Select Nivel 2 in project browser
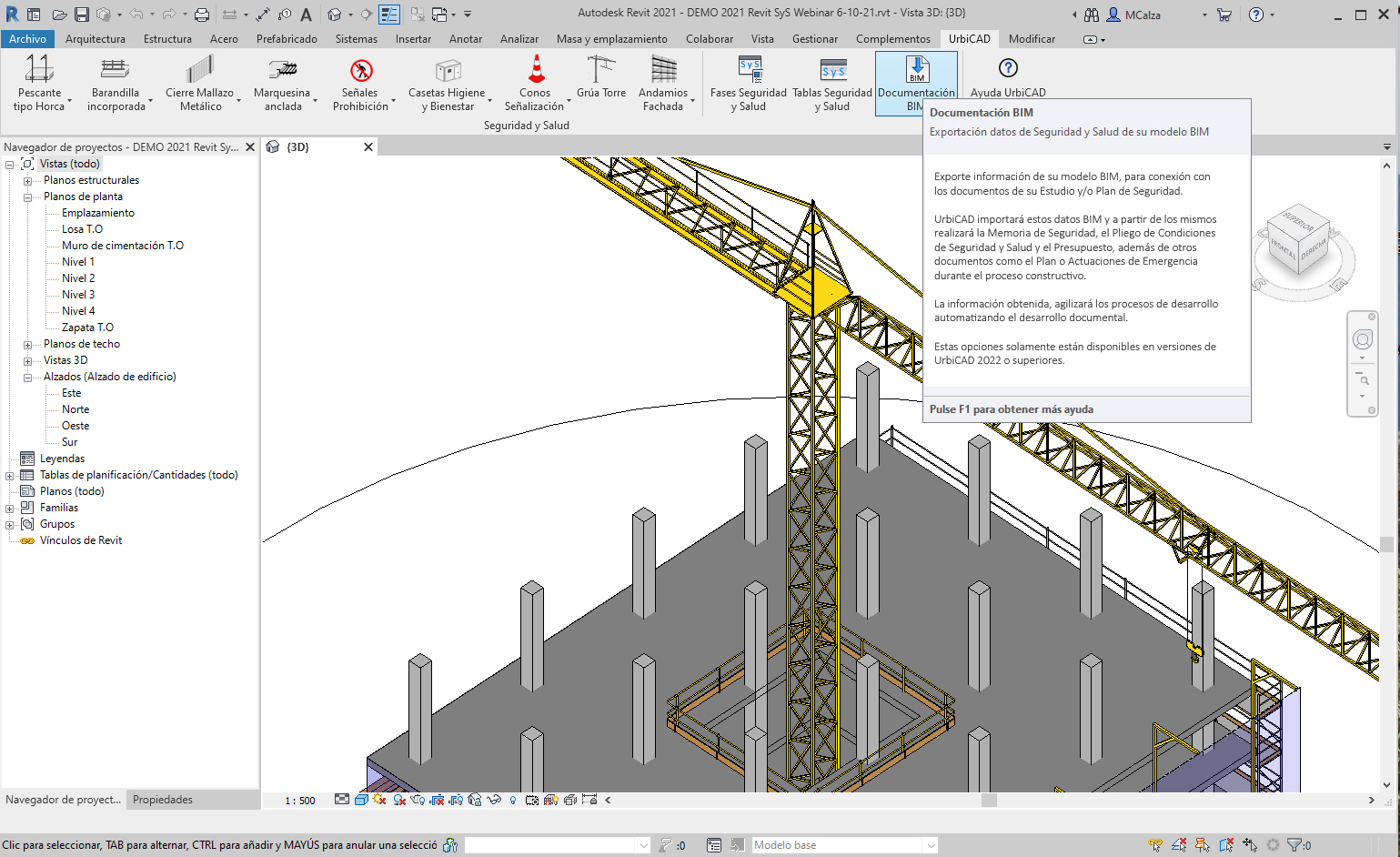This screenshot has width=1400, height=857. pyautogui.click(x=78, y=278)
